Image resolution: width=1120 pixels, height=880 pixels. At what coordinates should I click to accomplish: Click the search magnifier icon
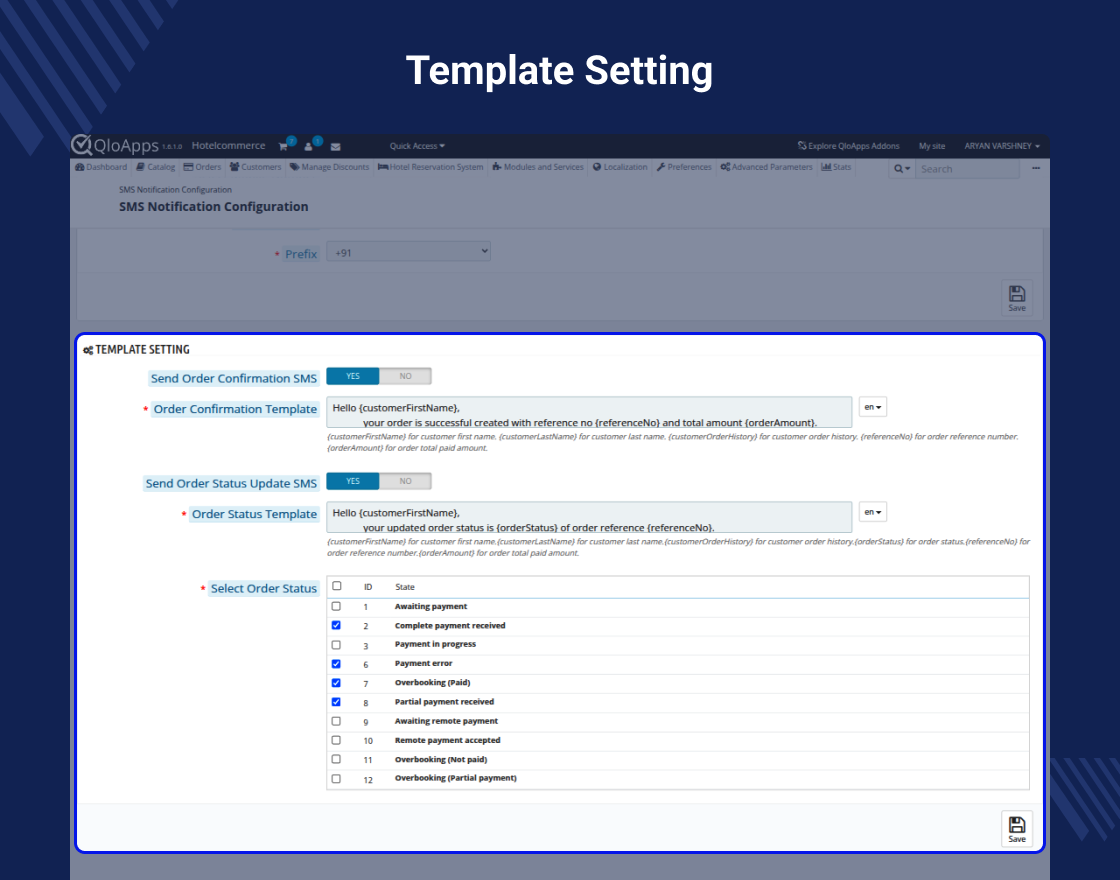[x=901, y=169]
